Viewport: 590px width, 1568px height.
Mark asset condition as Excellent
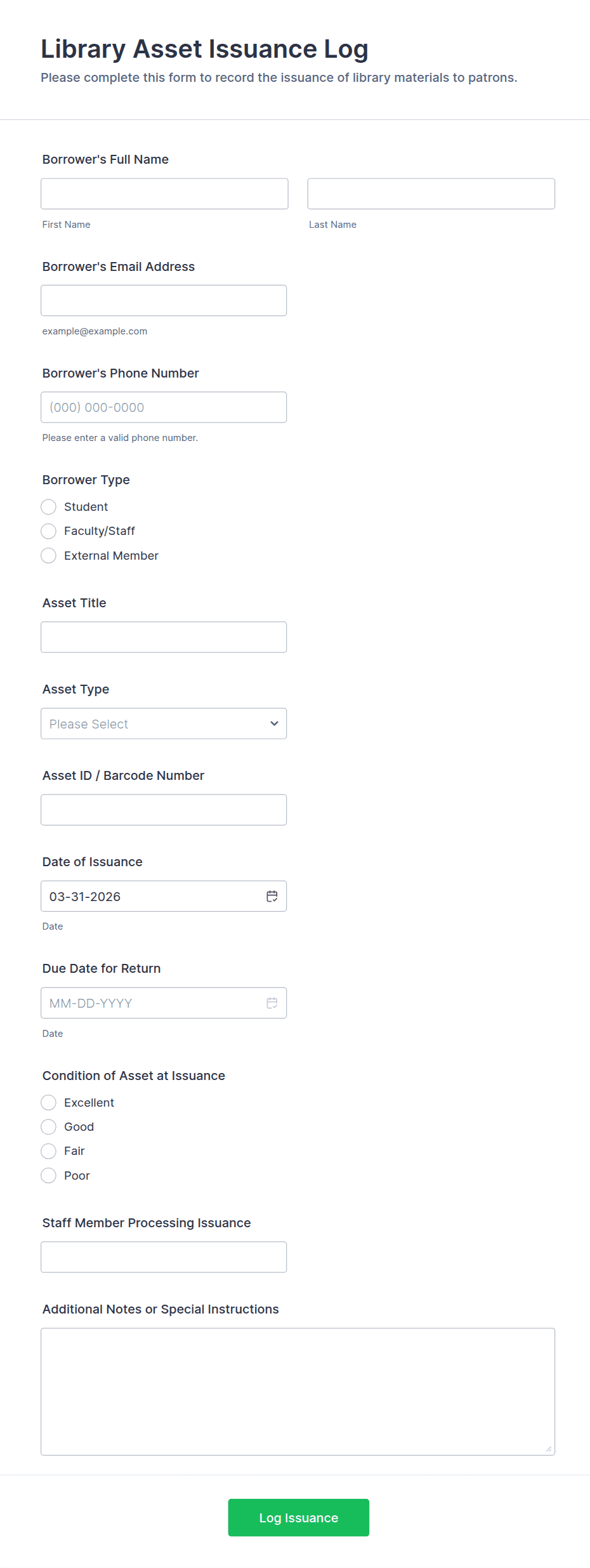click(x=49, y=1102)
